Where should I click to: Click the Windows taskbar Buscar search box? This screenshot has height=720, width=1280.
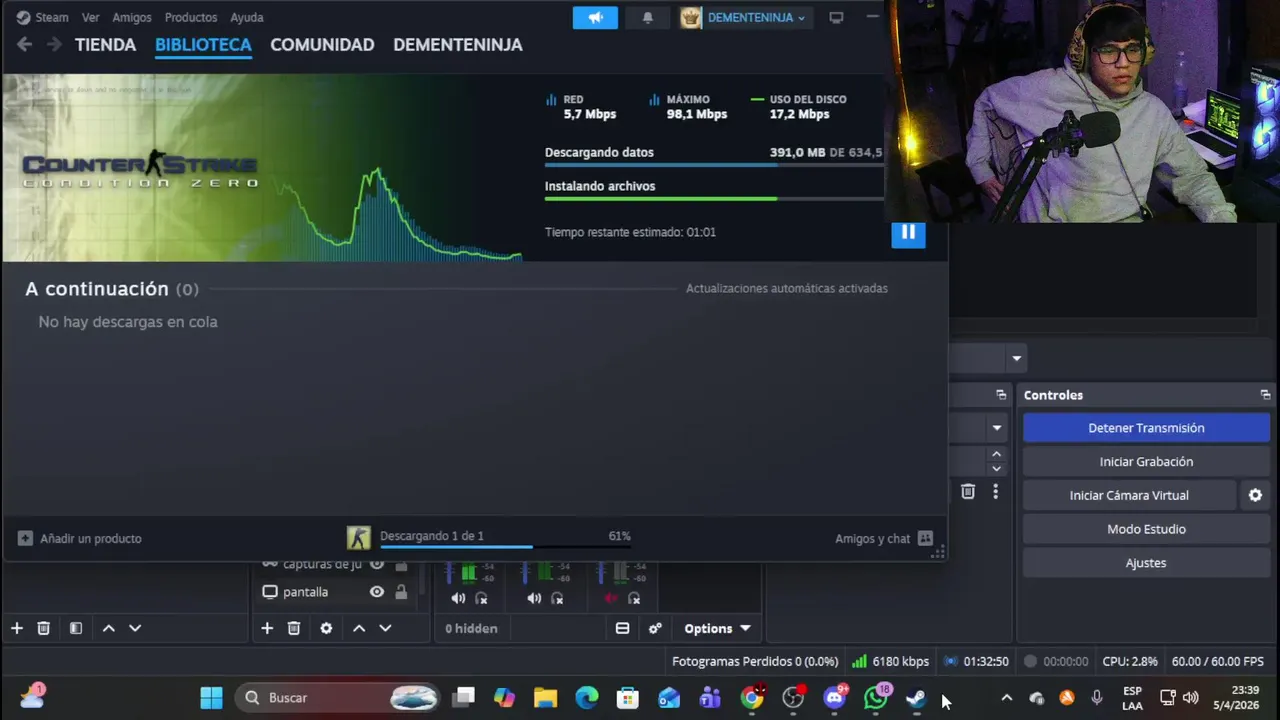coord(338,698)
